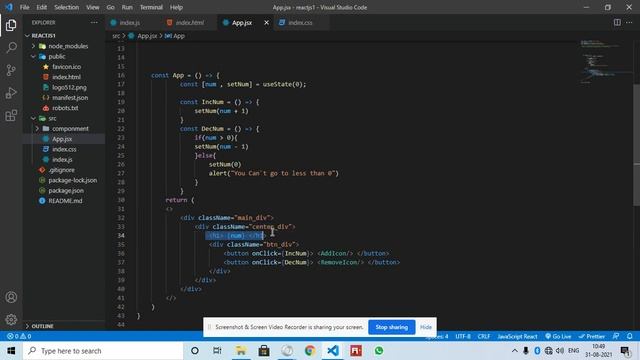Open the View menu
This screenshot has width=640, height=360.
pyautogui.click(x=93, y=7)
